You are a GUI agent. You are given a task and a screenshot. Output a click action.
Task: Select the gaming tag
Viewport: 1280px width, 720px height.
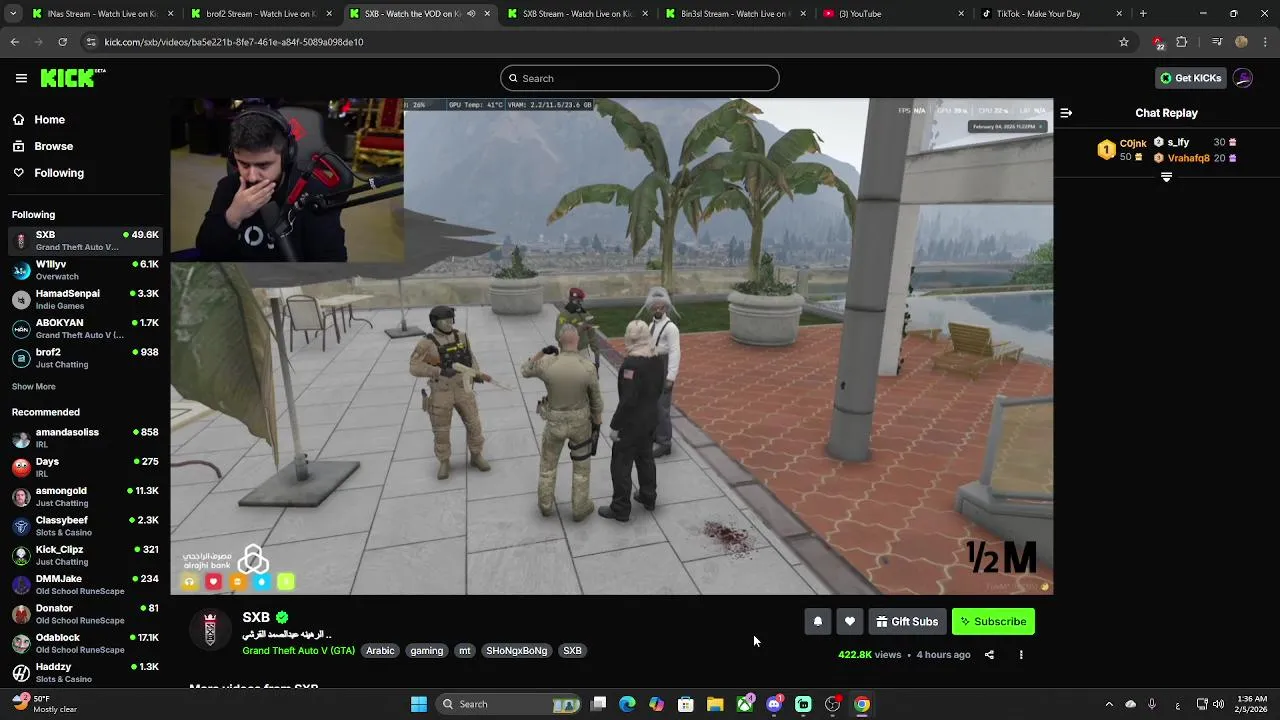click(x=426, y=651)
